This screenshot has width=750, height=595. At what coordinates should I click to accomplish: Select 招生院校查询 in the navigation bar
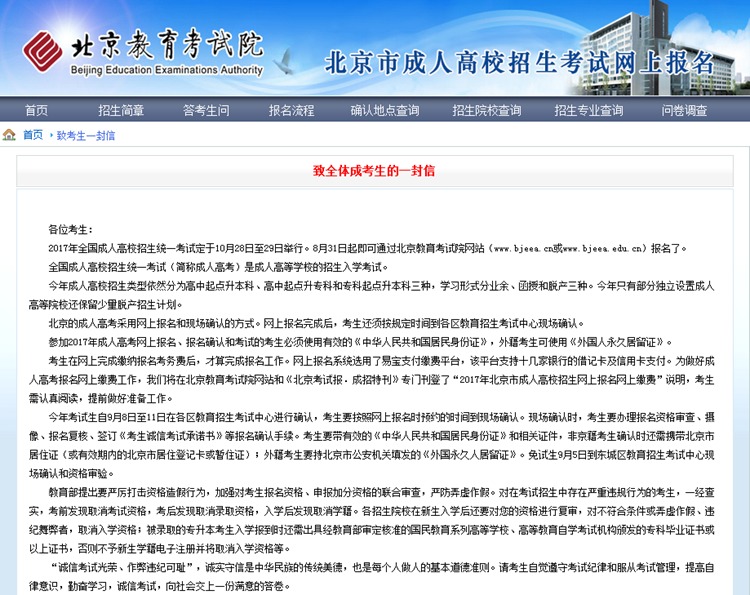[x=489, y=110]
